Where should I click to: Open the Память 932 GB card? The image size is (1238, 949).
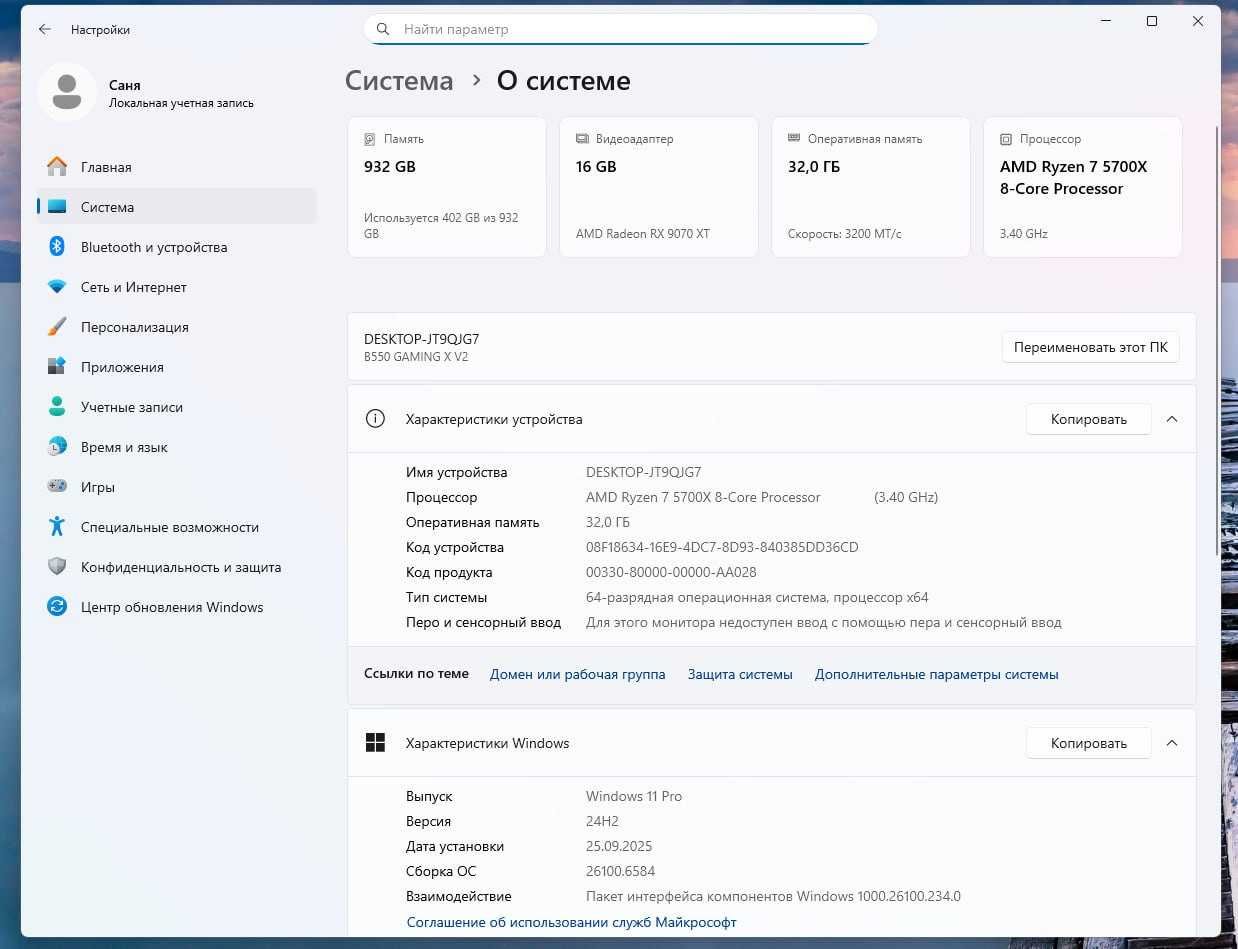[447, 187]
